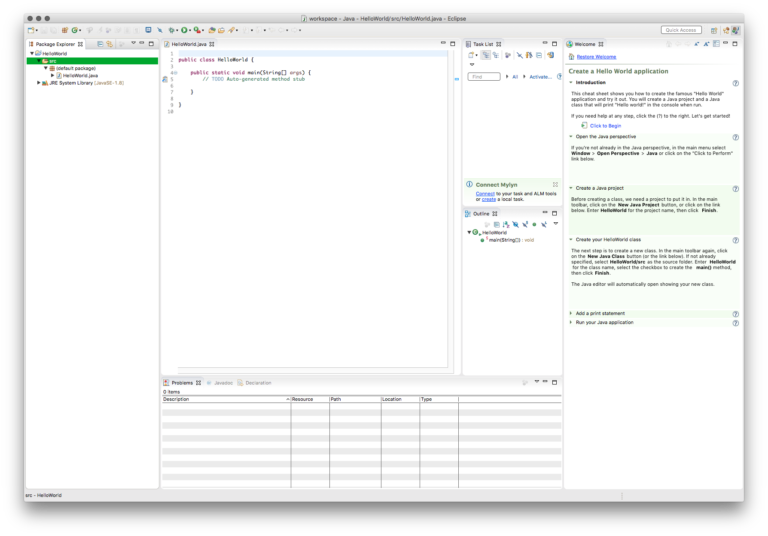Click the Find field in Task List
768x536 pixels.
click(x=483, y=76)
